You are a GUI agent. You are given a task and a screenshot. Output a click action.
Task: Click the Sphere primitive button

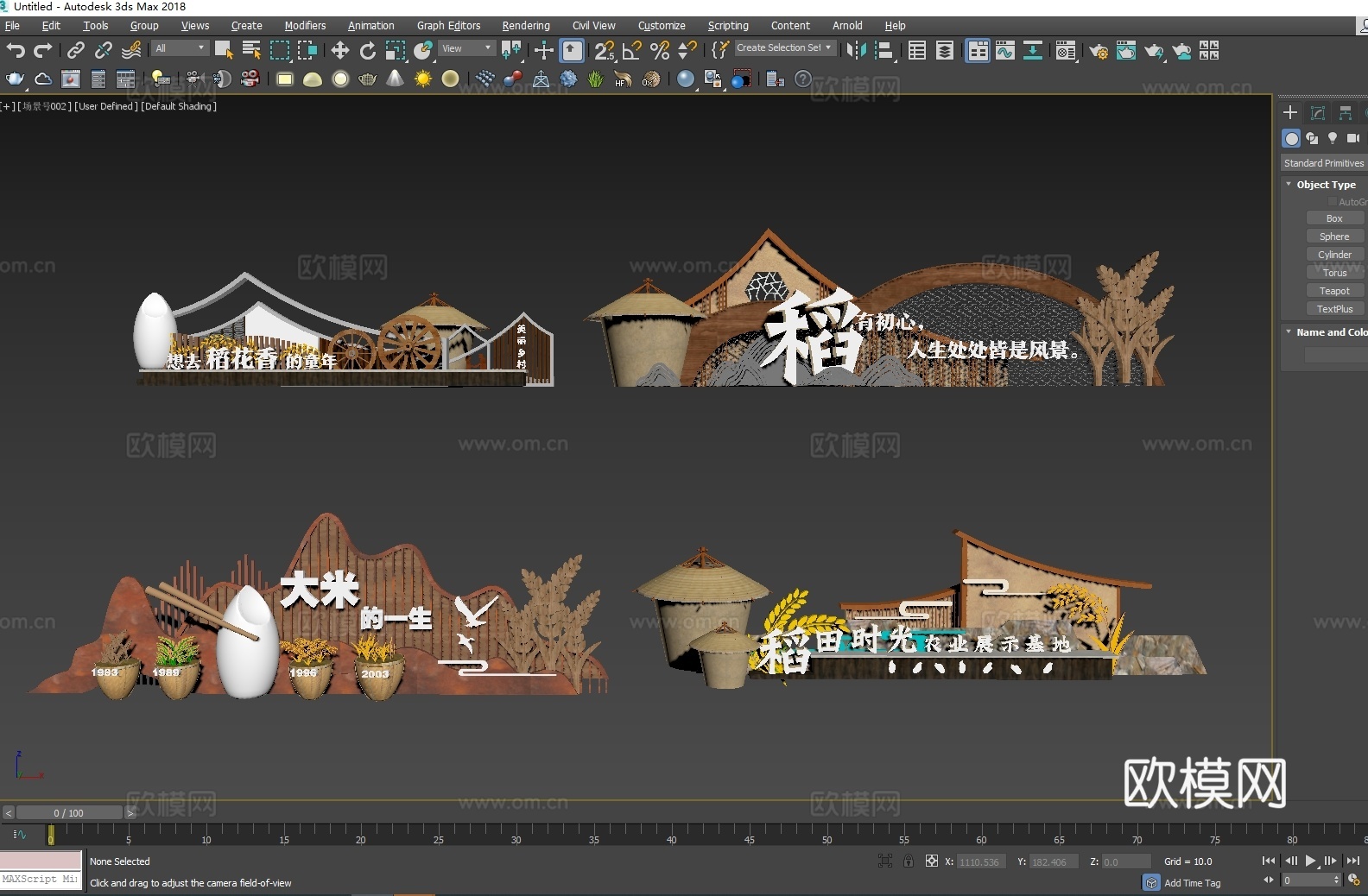coord(1334,237)
